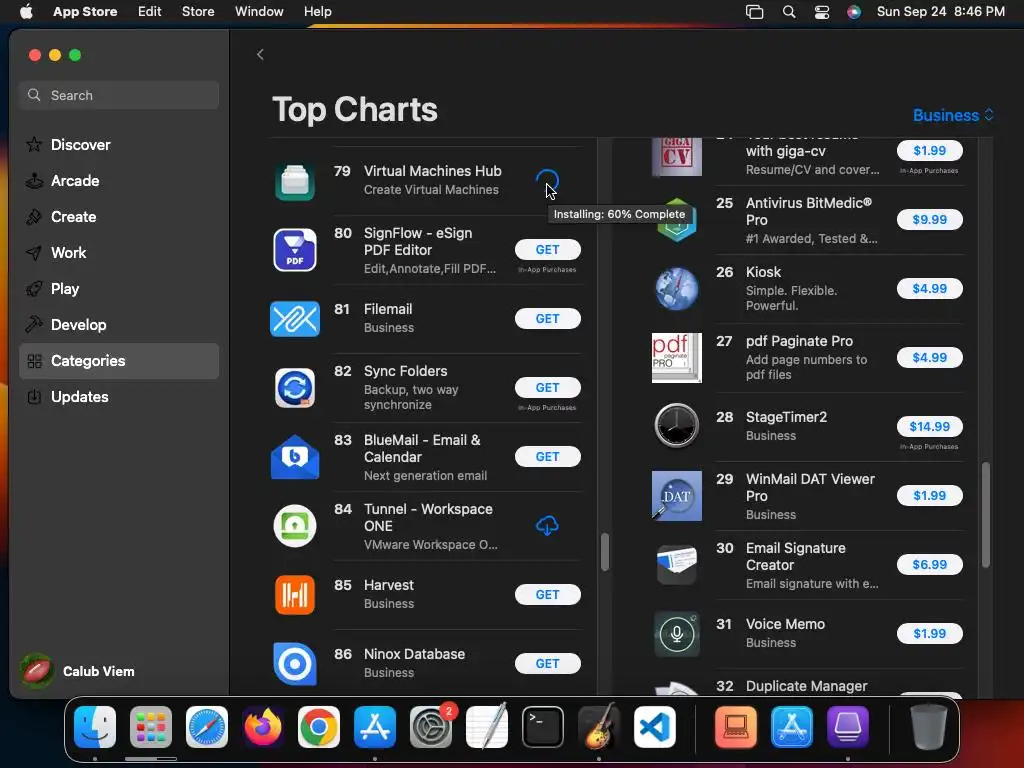Image resolution: width=1024 pixels, height=768 pixels.
Task: Open the WinMail DAT Viewer Pro icon
Action: pyautogui.click(x=677, y=496)
